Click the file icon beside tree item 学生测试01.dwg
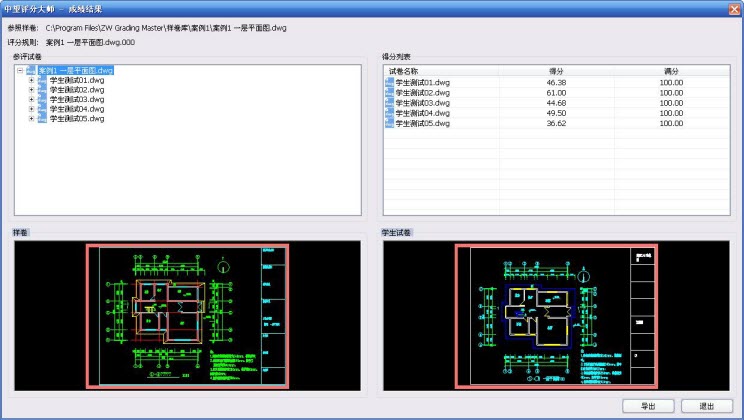744x420 pixels. [x=43, y=80]
